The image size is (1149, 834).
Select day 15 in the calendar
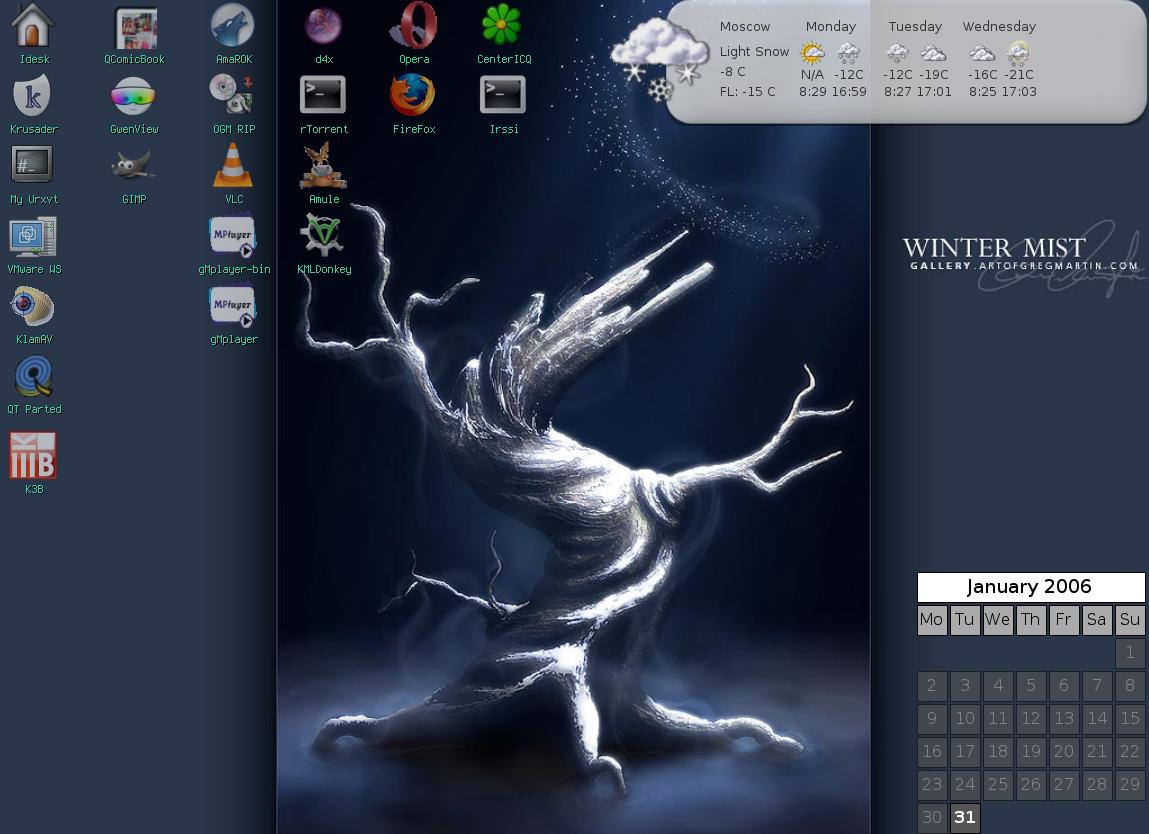click(x=1130, y=718)
